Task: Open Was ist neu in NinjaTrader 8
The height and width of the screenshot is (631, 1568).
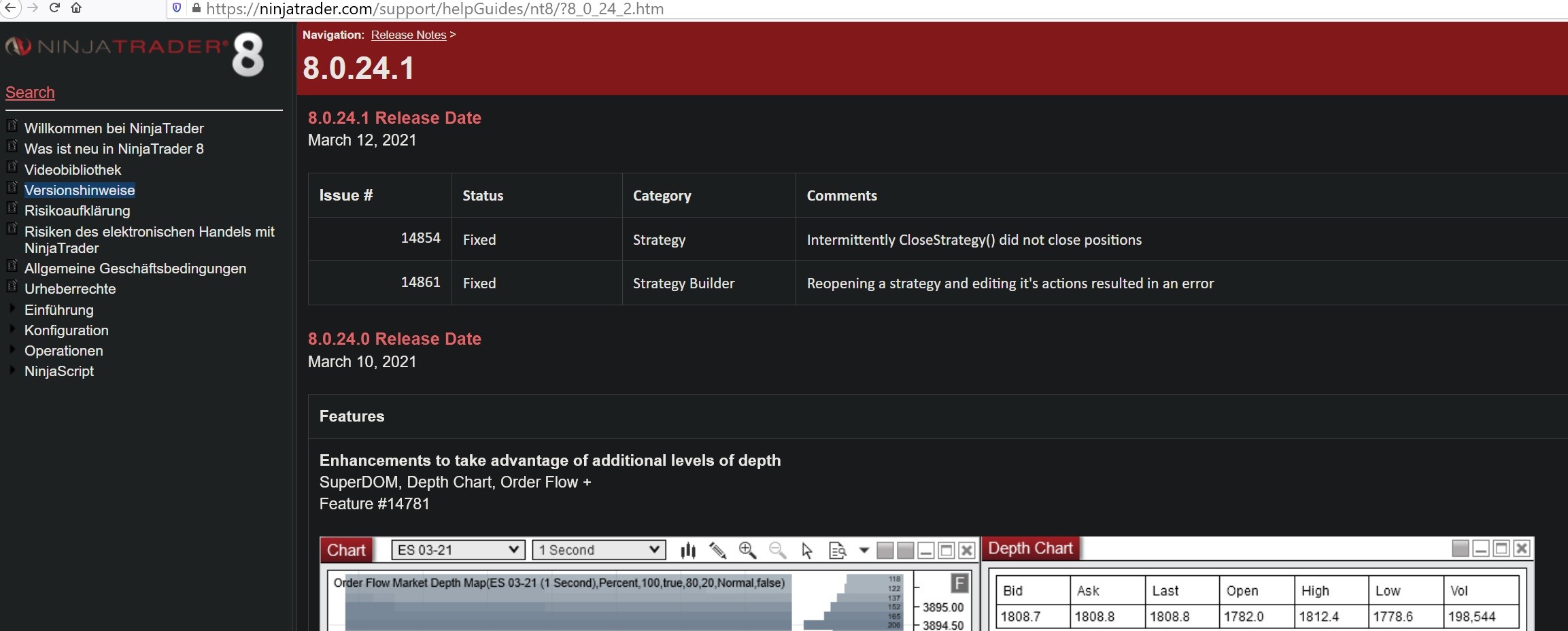Action: (114, 149)
